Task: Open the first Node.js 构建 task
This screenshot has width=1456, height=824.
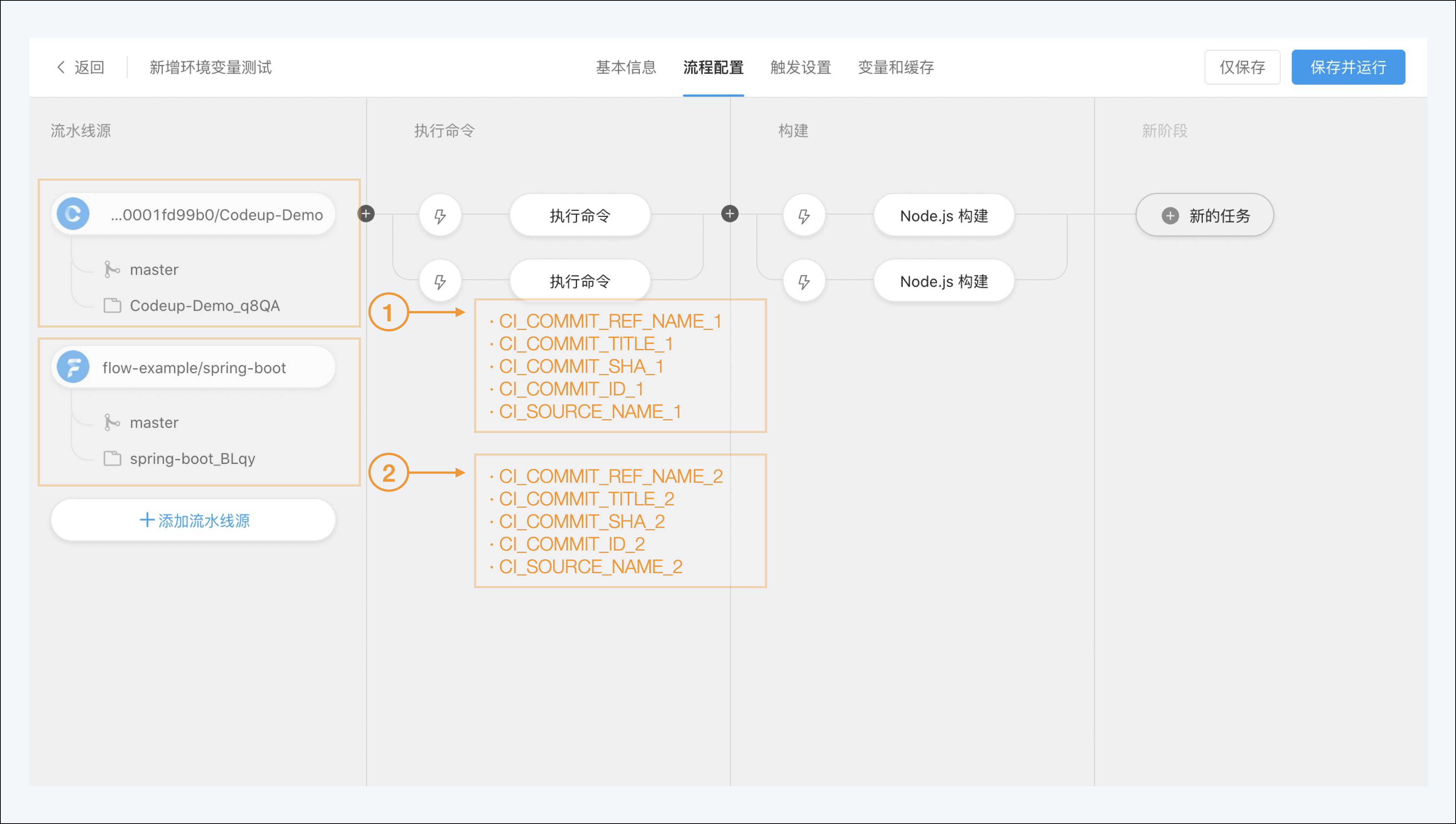Action: tap(944, 216)
